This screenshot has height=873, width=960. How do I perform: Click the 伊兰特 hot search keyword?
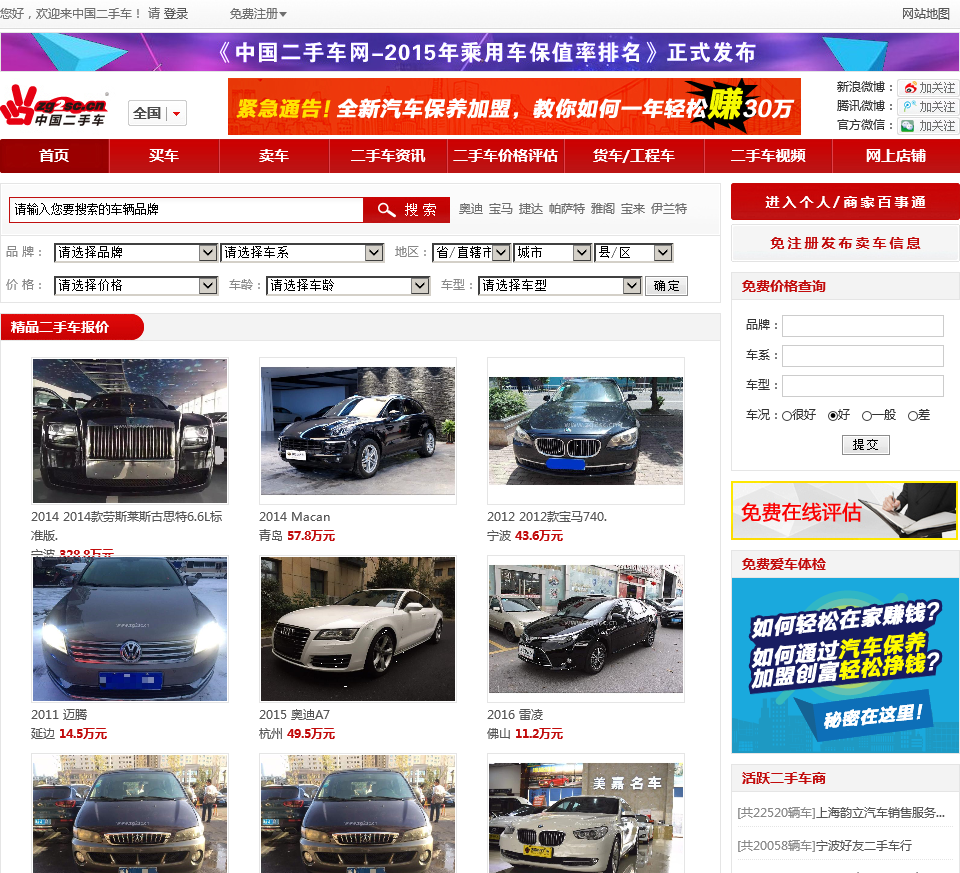click(669, 209)
